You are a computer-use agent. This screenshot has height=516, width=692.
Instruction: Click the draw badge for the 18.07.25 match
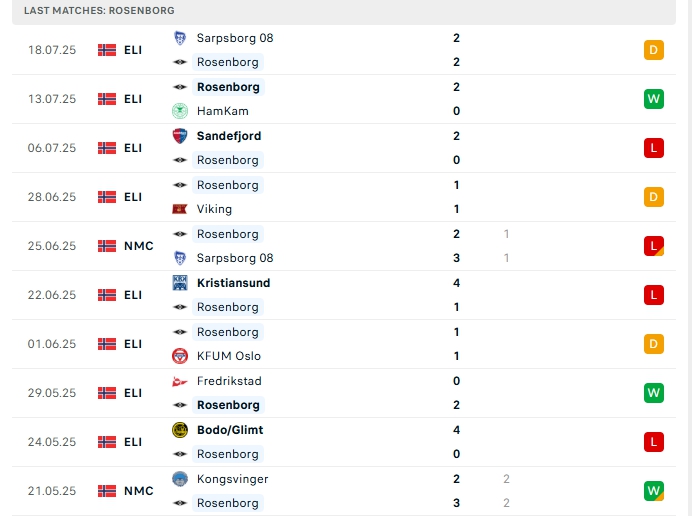click(654, 50)
